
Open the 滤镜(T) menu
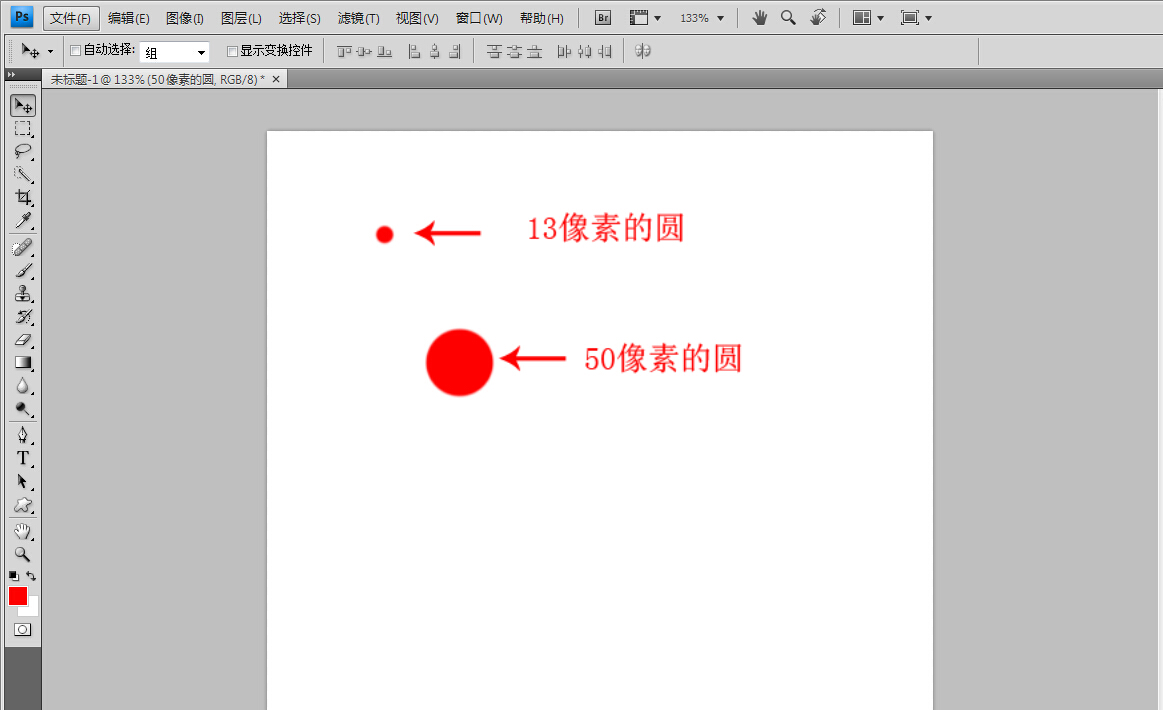click(x=358, y=18)
